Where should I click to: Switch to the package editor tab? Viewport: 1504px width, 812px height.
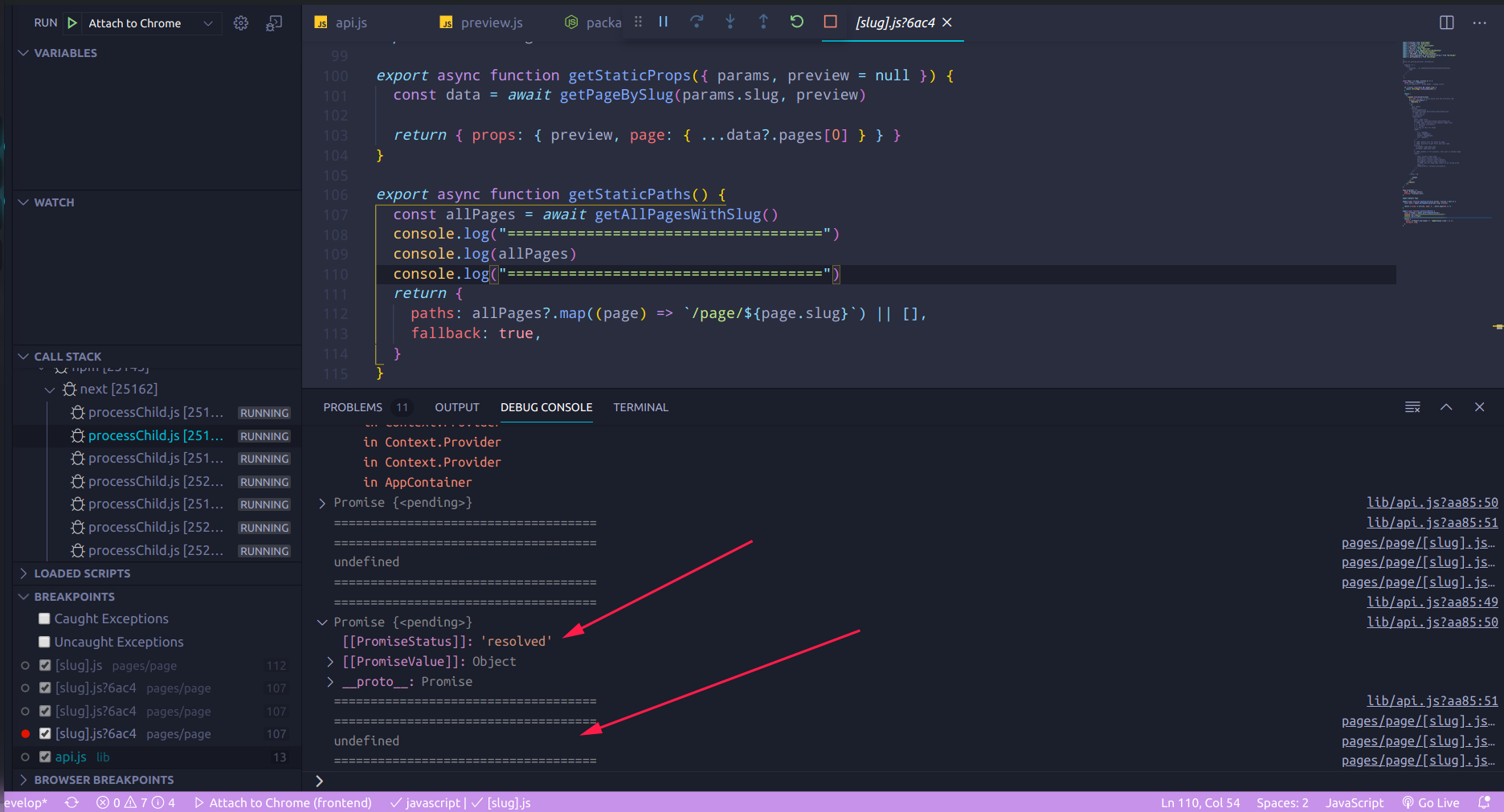[x=593, y=22]
